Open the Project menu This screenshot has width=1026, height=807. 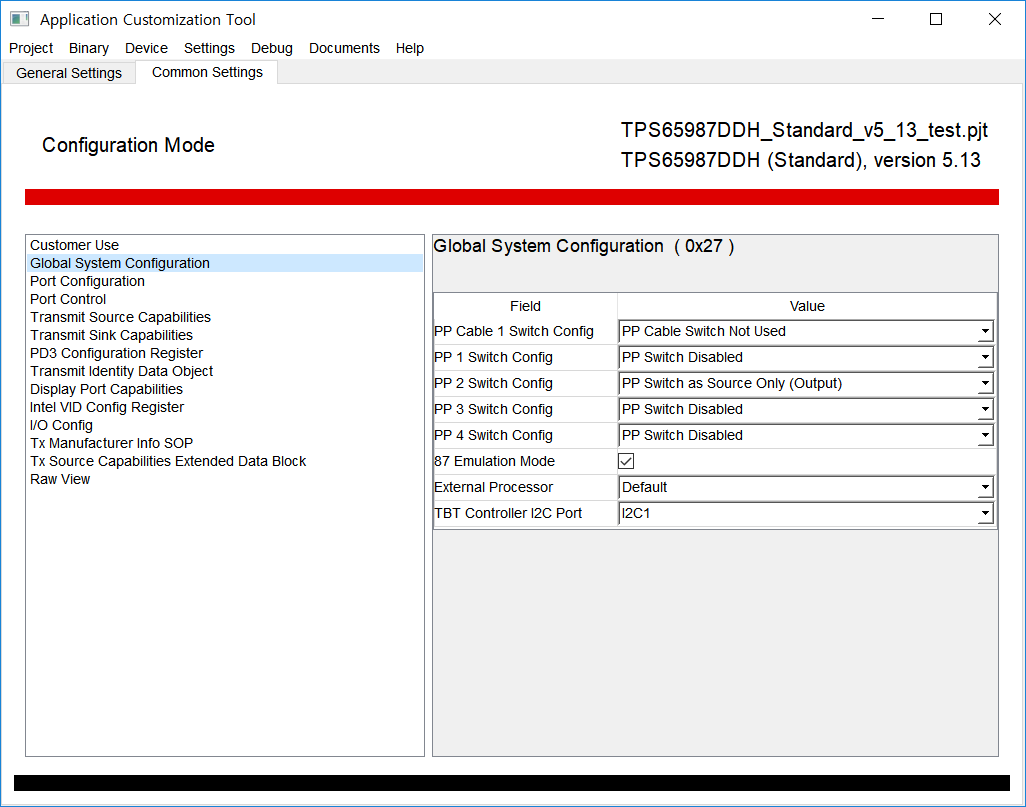point(31,48)
